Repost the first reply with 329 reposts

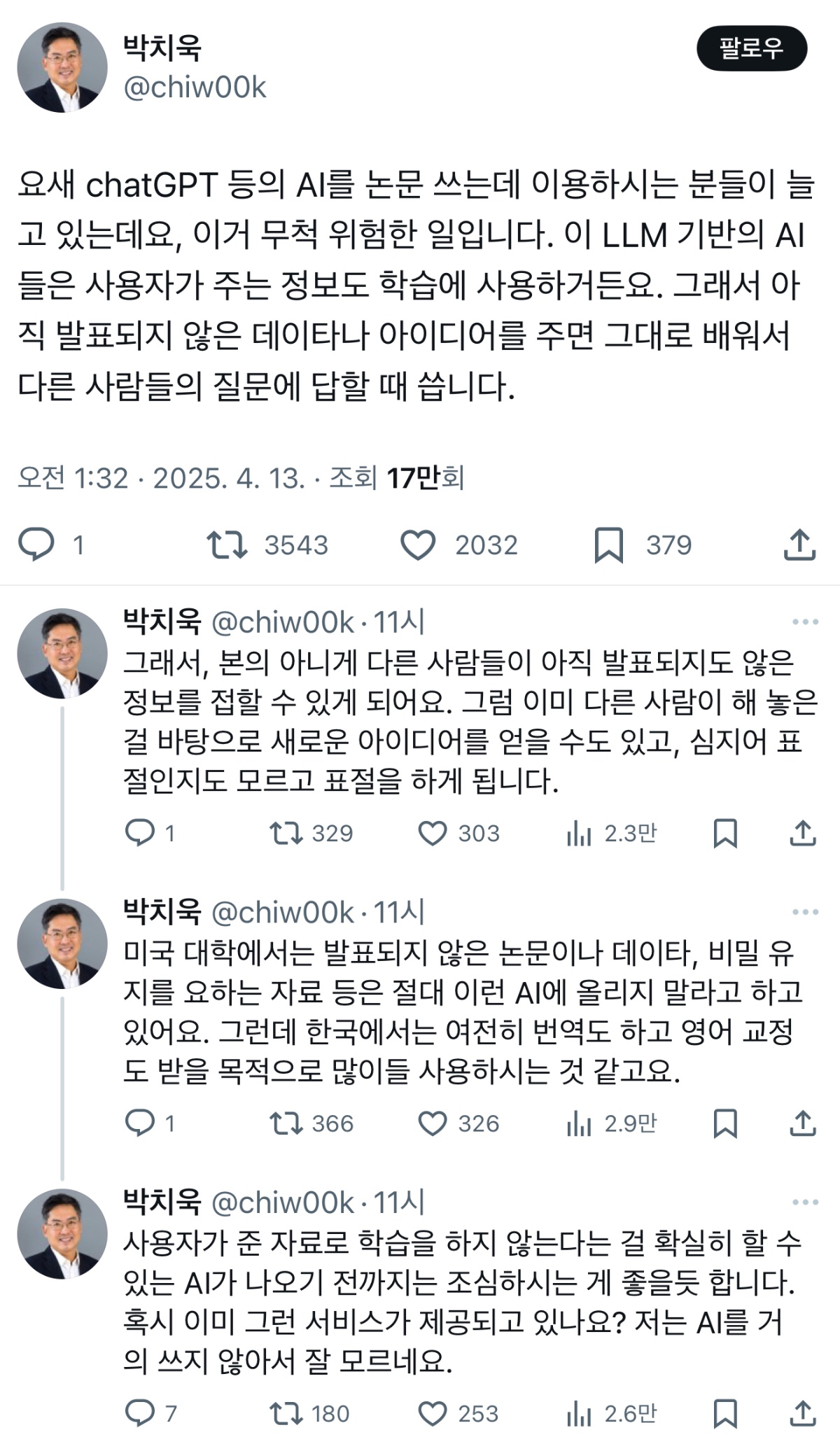pyautogui.click(x=286, y=833)
